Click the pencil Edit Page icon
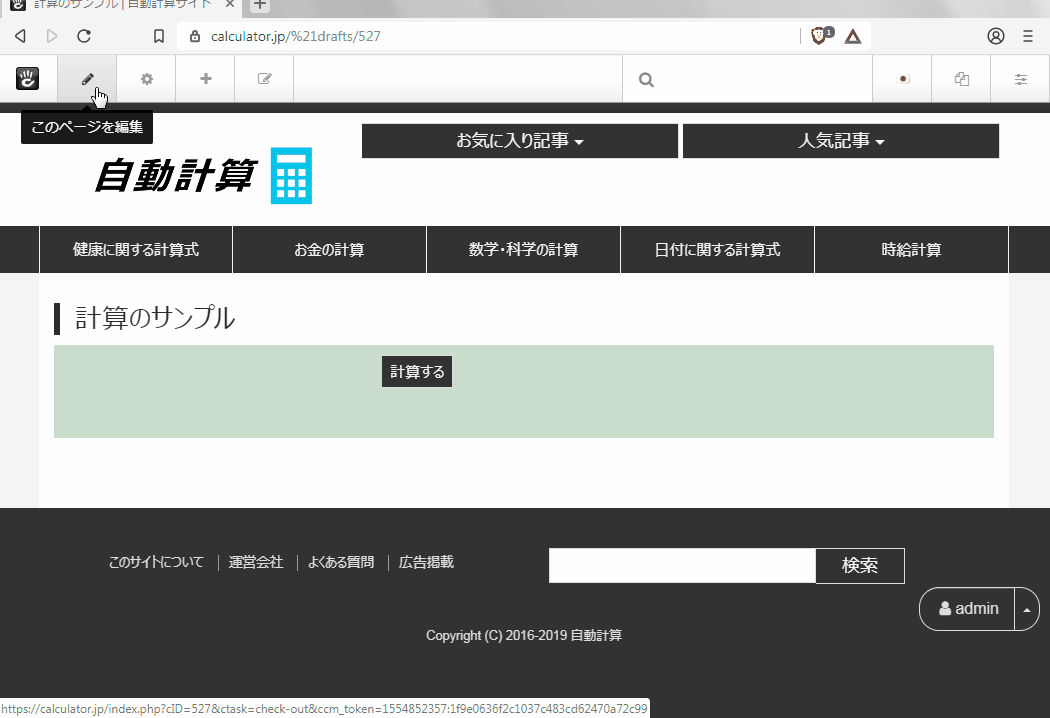1050x718 pixels. tap(87, 79)
